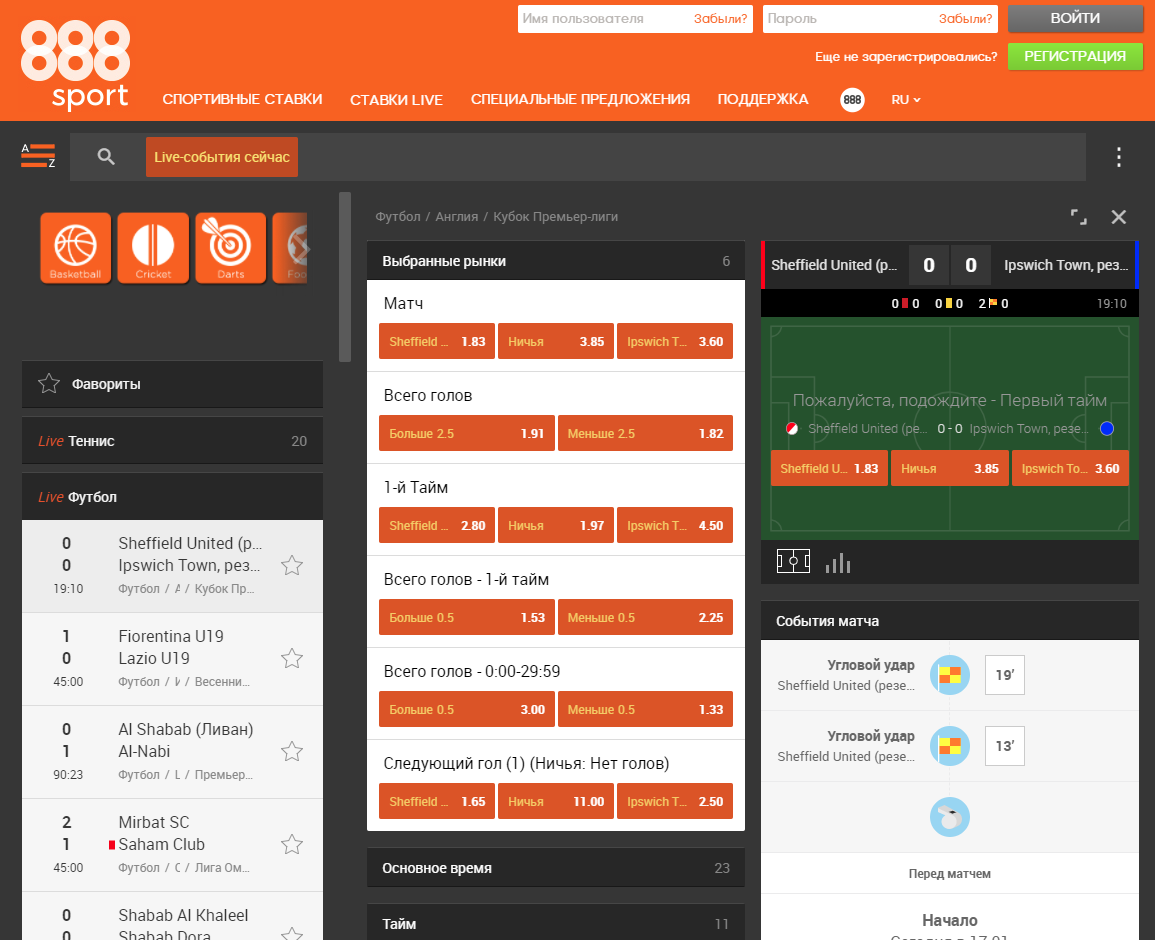This screenshot has height=940, width=1155.
Task: Expand the Тайм markets section
Action: click(x=555, y=922)
